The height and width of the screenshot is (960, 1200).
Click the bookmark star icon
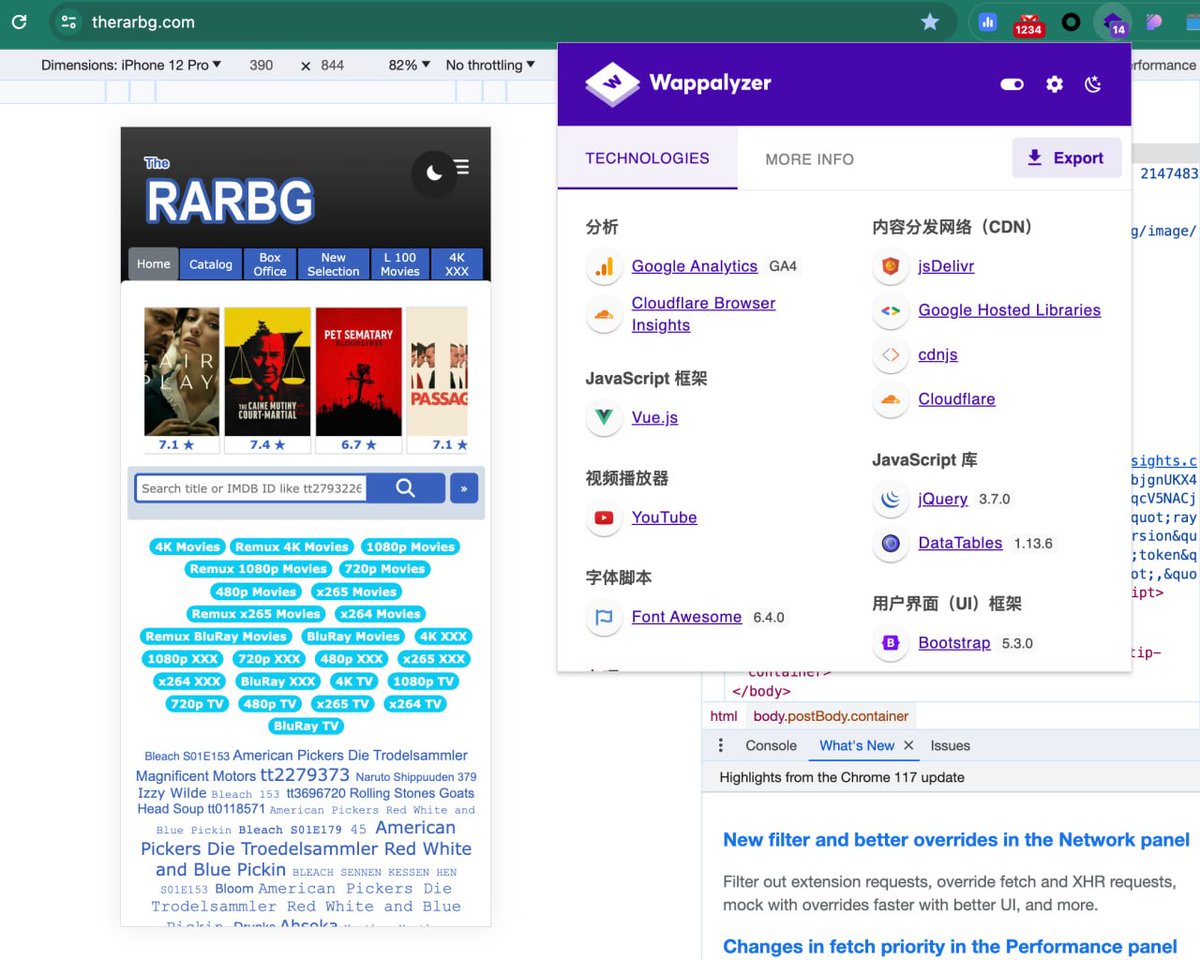[x=930, y=21]
